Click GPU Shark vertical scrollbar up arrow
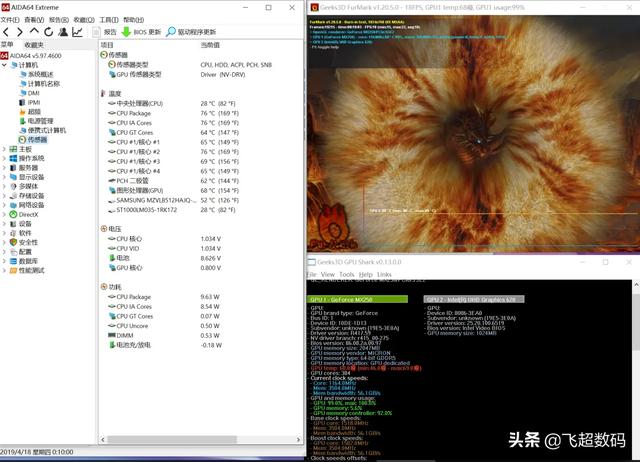This screenshot has height=462, width=640. click(636, 284)
